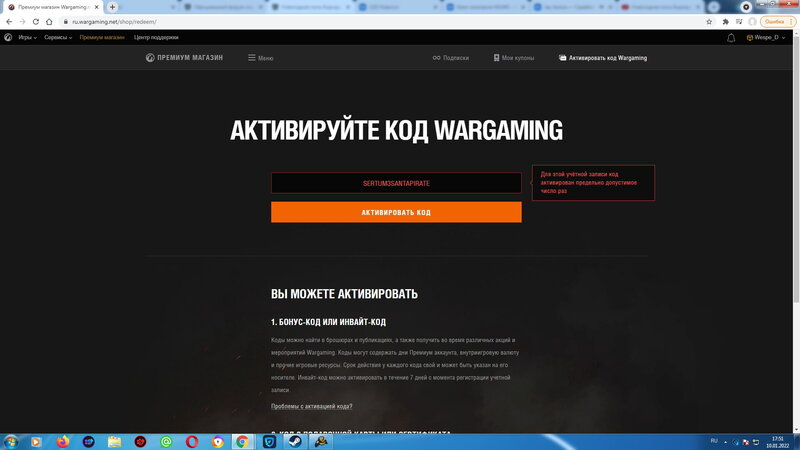Open Мои купоны coupons page
800x450 pixels.
pyautogui.click(x=513, y=58)
